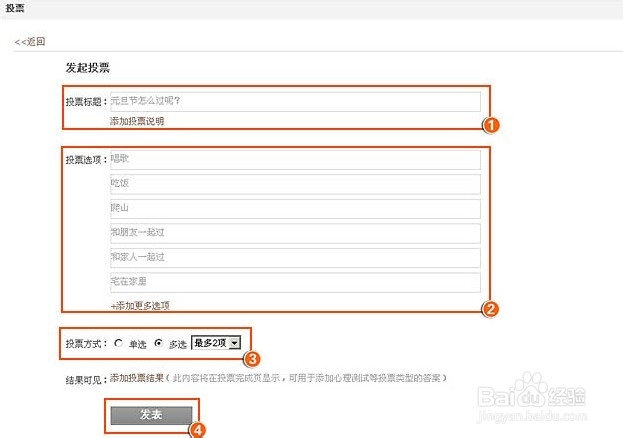Click the 结果可见 label

pyautogui.click(x=86, y=380)
